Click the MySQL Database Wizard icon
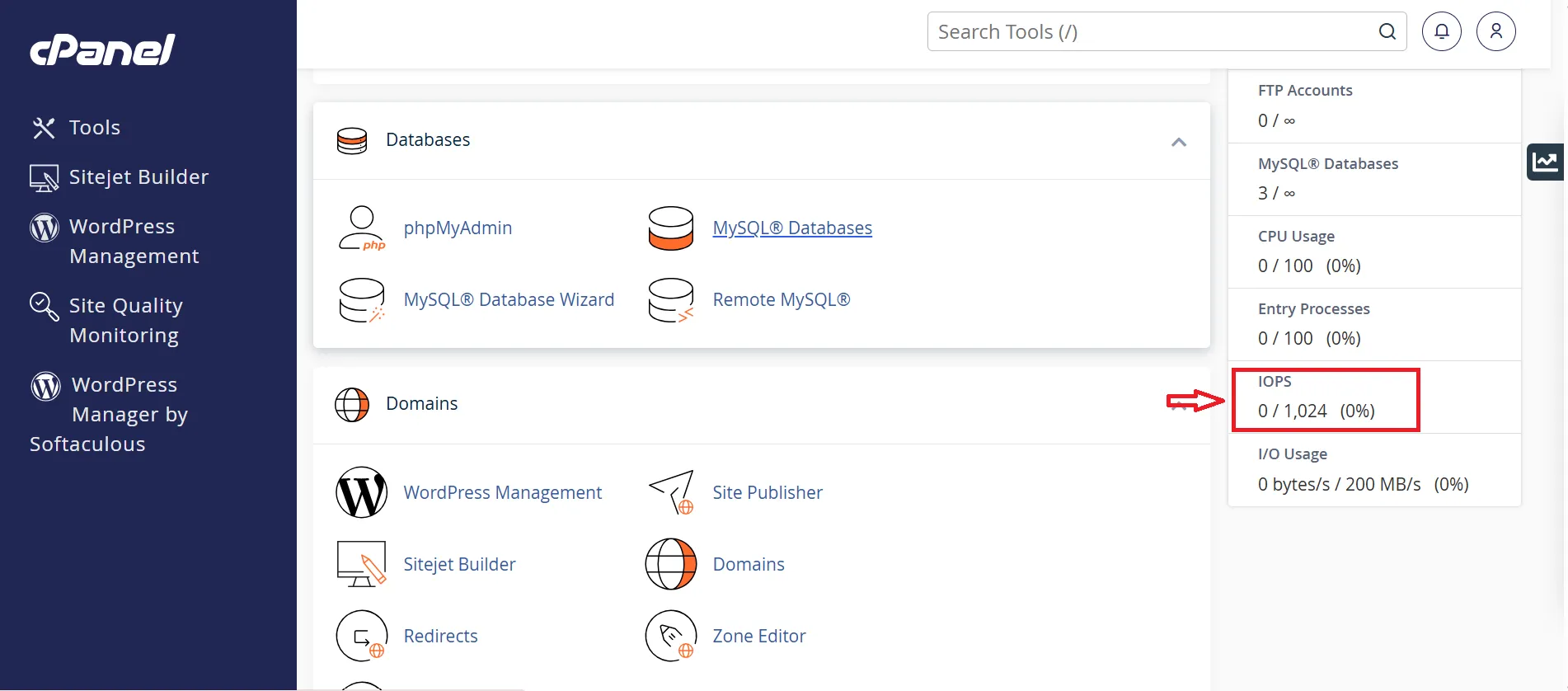Viewport: 1568px width, 691px height. coord(361,300)
